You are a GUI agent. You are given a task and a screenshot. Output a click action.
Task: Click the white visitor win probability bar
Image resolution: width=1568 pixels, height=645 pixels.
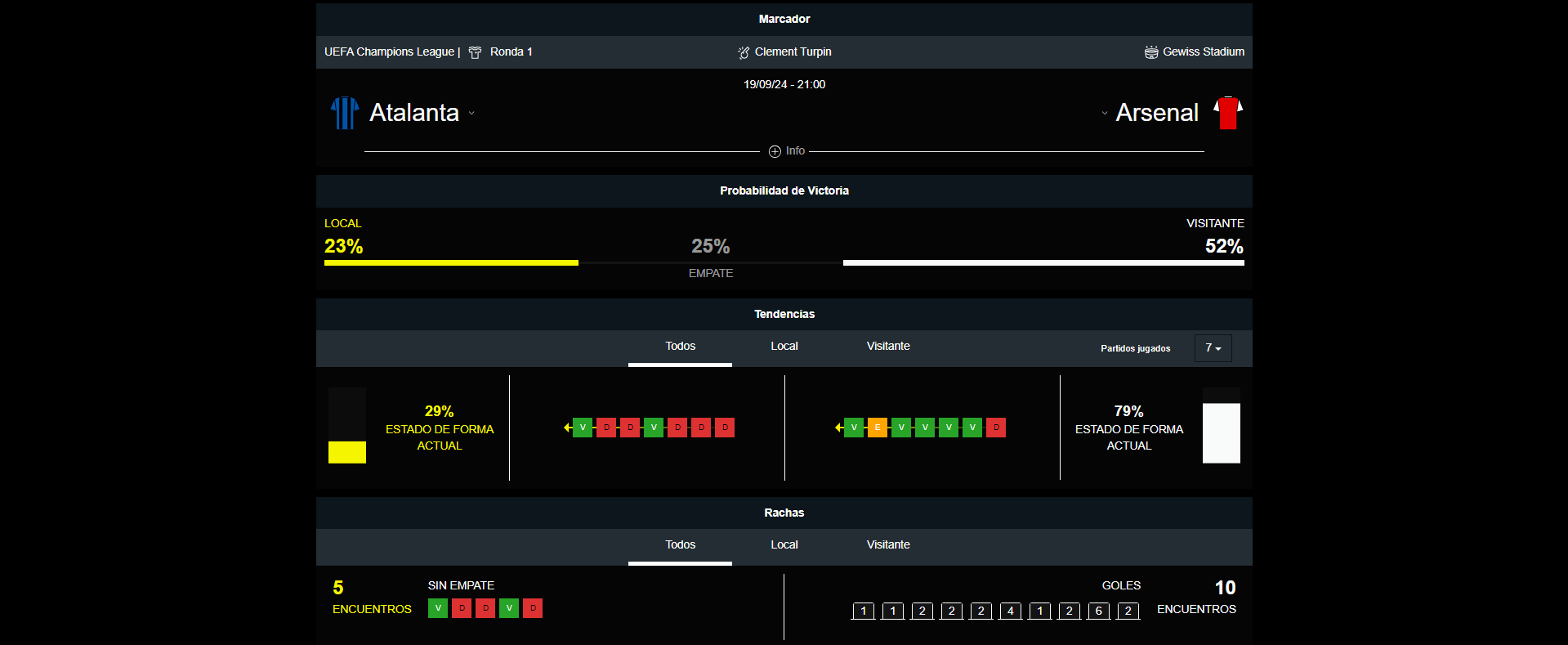(1043, 262)
